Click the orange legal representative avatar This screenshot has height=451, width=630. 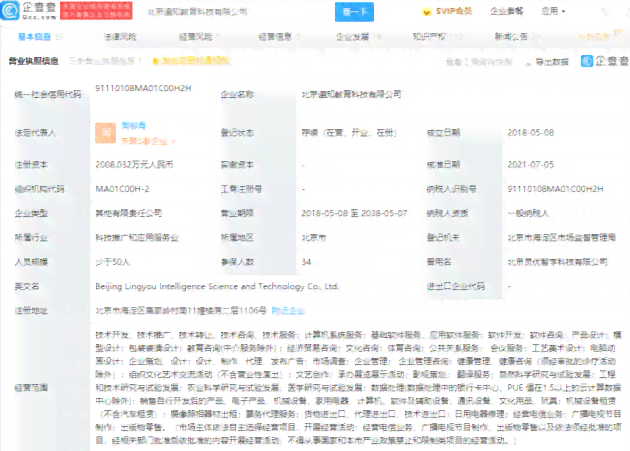click(105, 133)
